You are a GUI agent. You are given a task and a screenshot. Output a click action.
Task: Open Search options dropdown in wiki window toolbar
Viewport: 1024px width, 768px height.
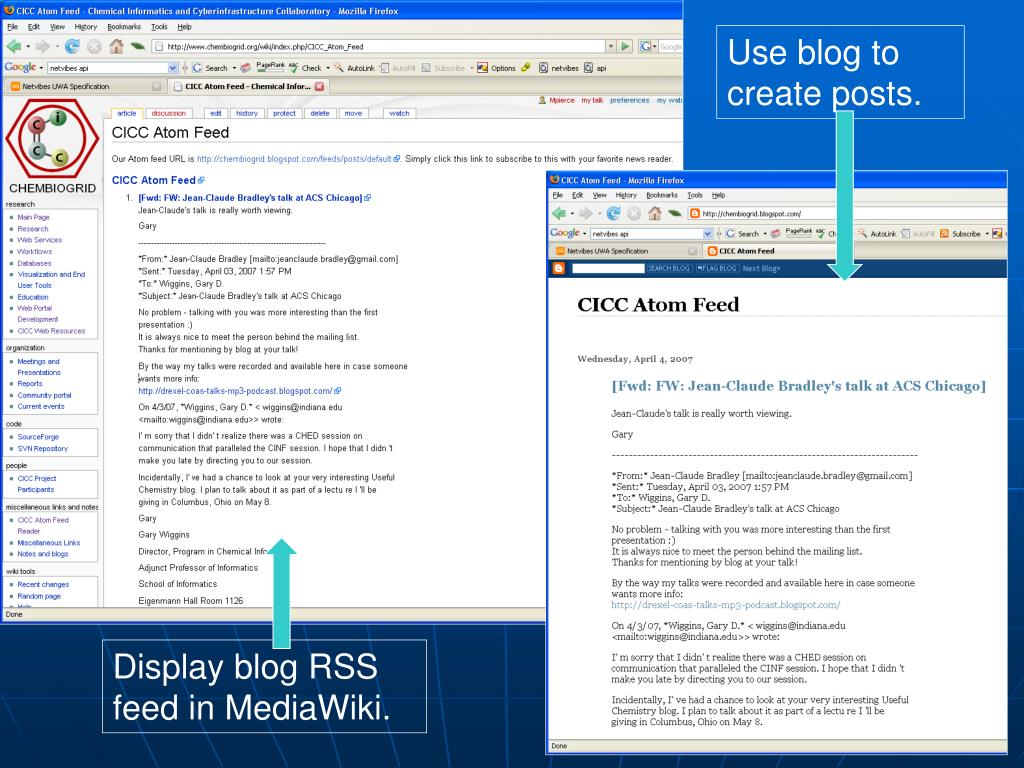point(234,68)
